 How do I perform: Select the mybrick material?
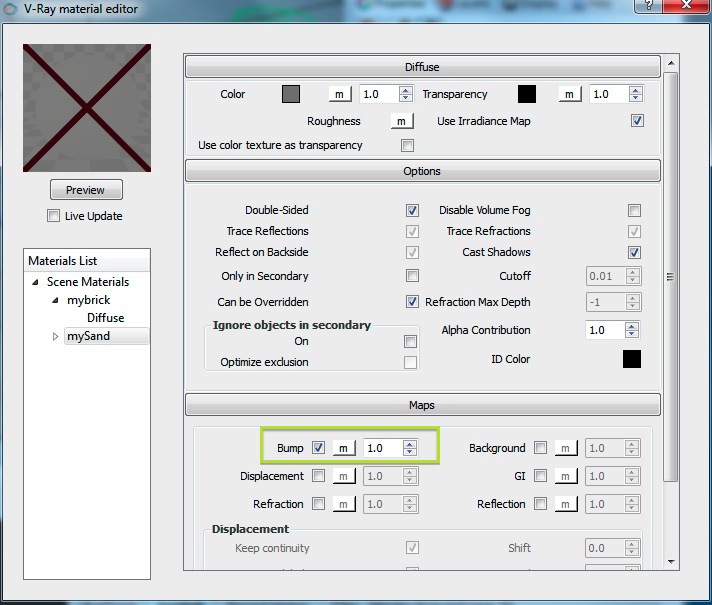click(89, 300)
